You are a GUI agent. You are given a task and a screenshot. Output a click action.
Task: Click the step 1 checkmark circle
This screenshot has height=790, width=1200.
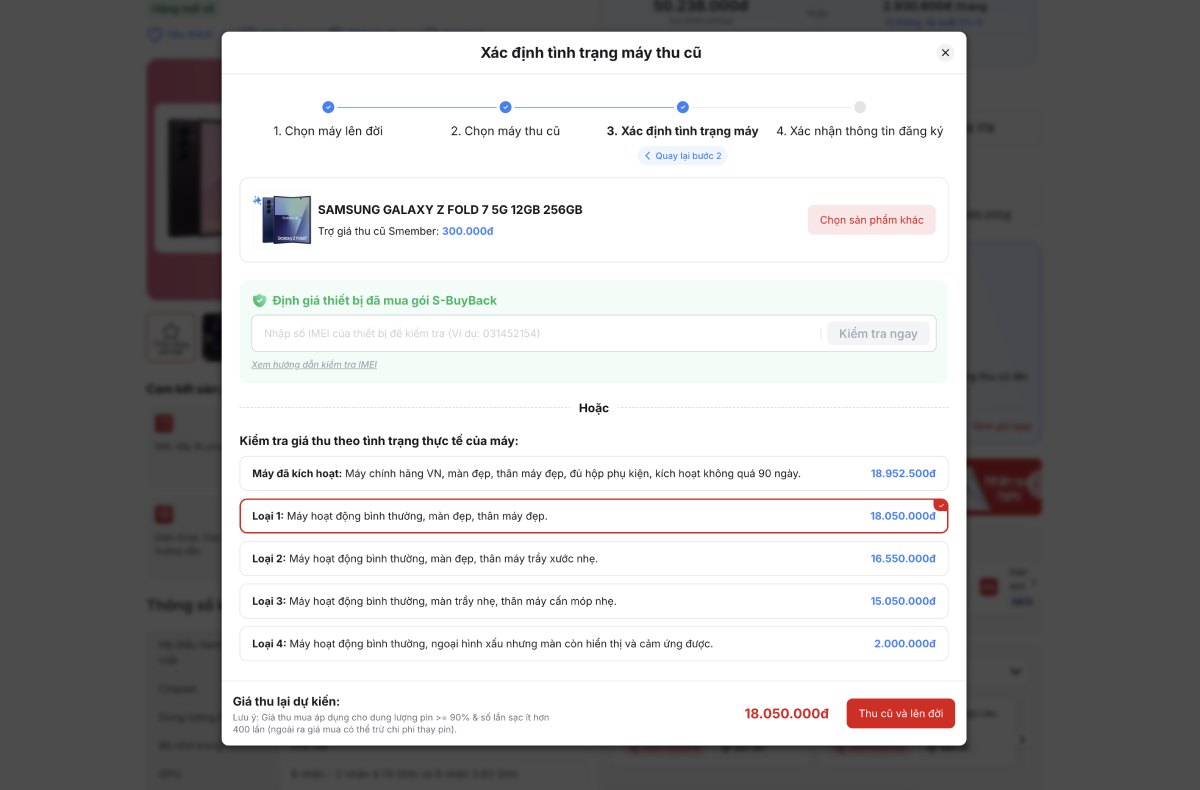(328, 107)
